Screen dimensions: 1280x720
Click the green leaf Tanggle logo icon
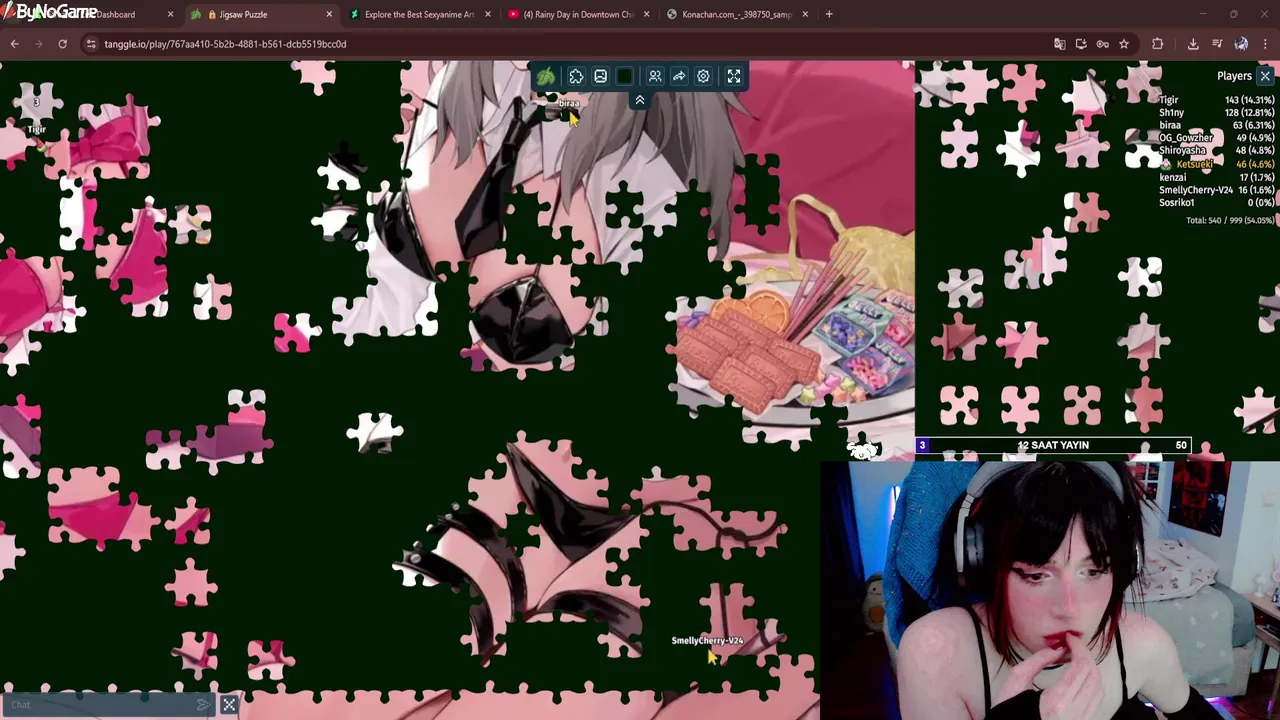546,76
